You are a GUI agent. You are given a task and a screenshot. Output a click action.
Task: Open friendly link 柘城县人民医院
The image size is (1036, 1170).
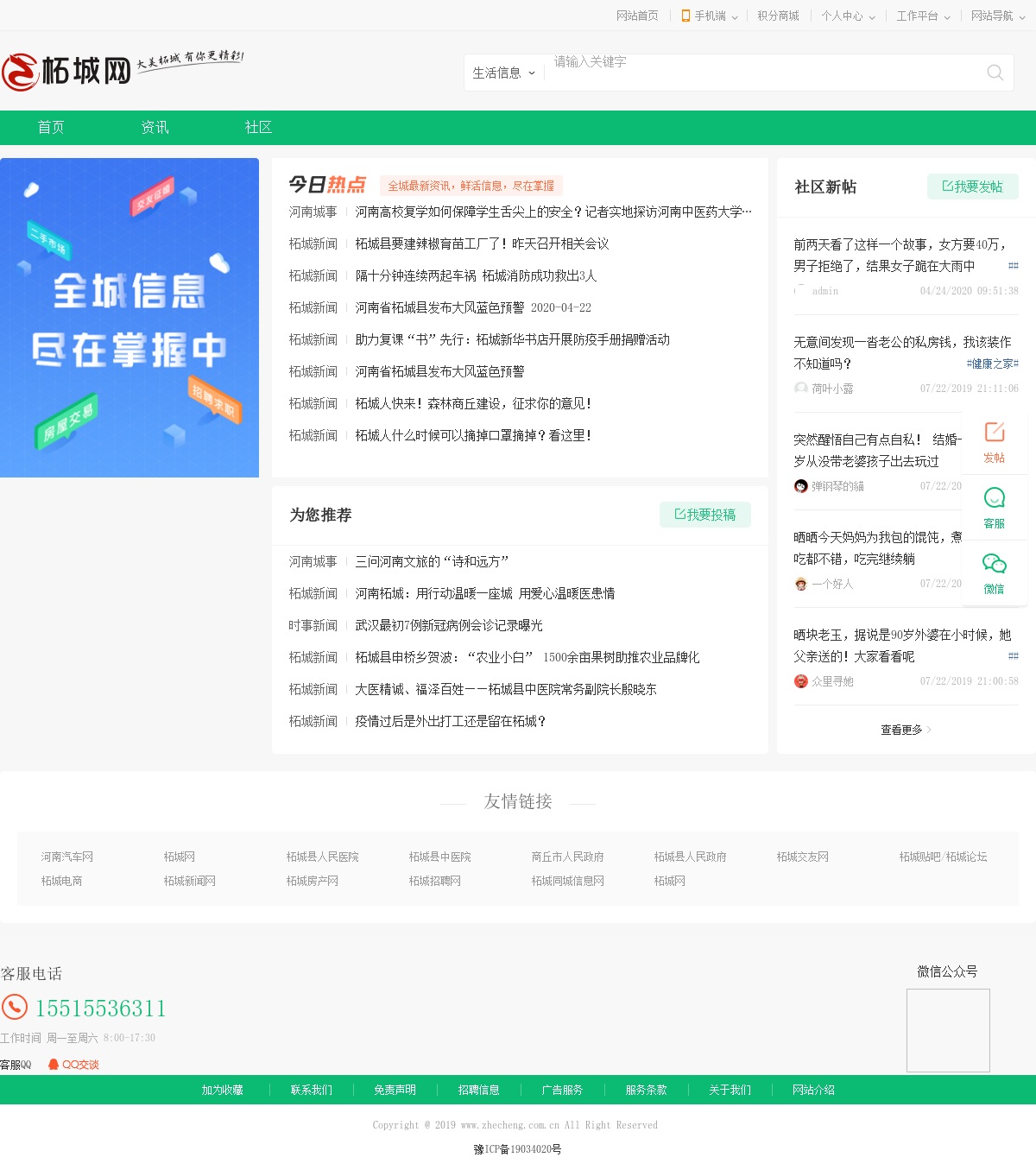coord(322,857)
